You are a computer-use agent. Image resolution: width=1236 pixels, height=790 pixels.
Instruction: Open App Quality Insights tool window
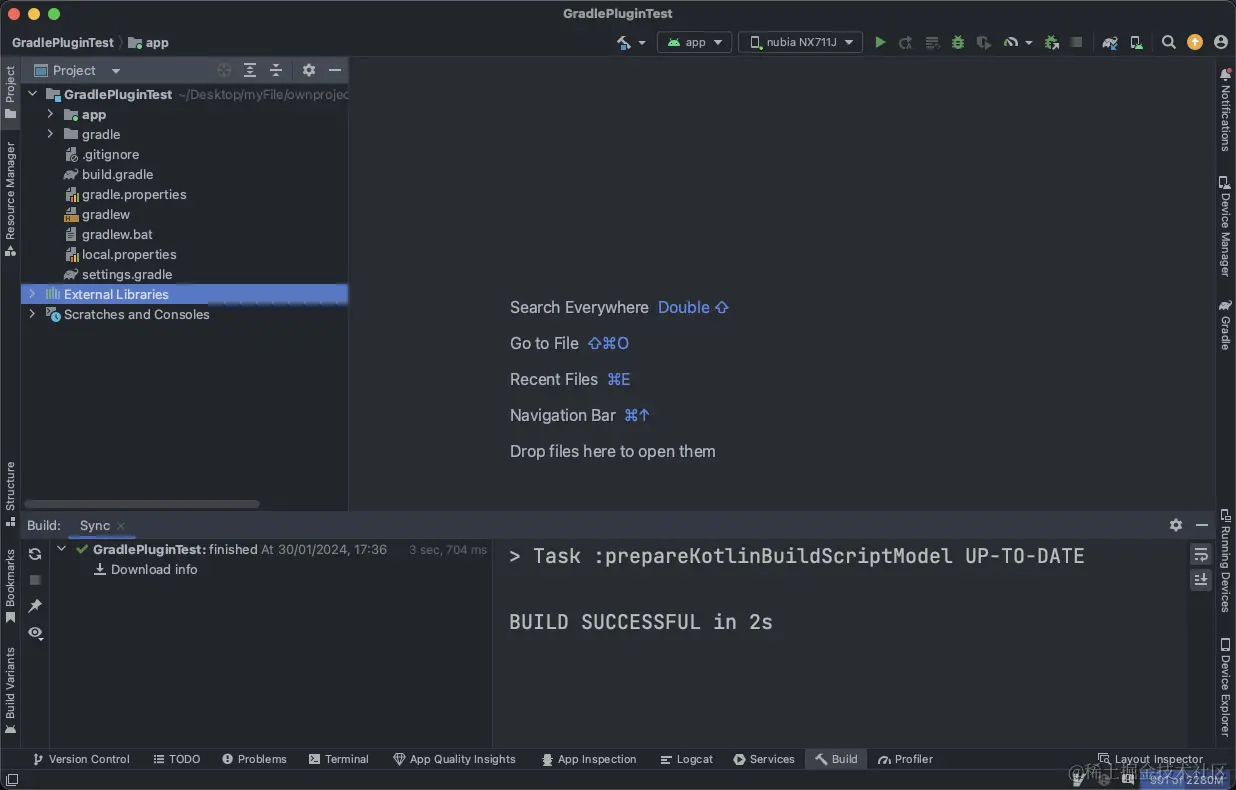(x=454, y=759)
